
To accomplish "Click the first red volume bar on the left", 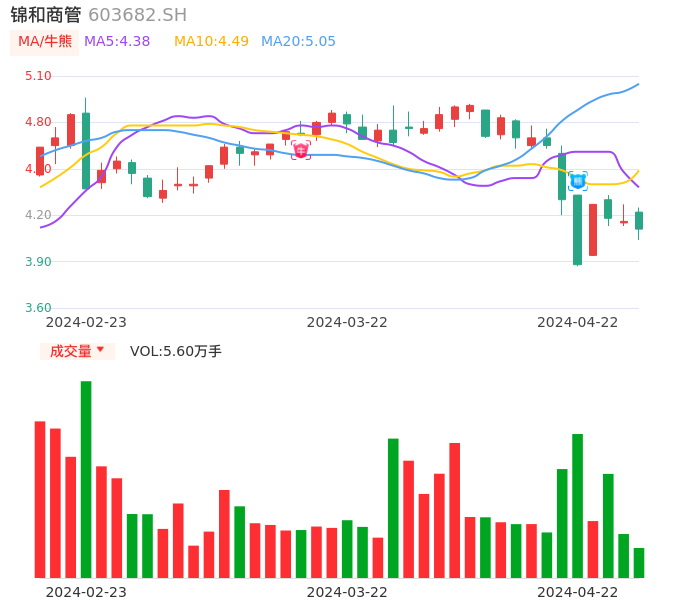I will (40, 498).
